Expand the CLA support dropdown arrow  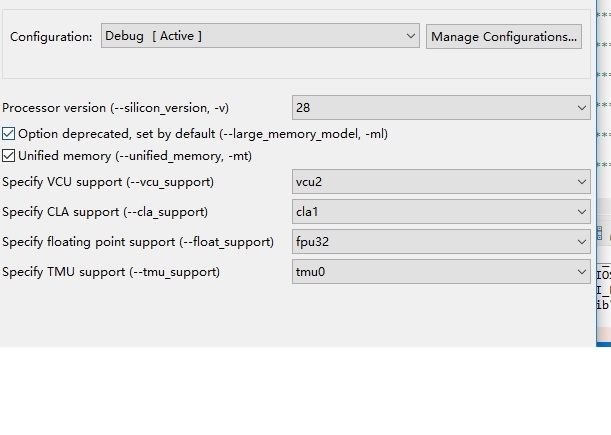pyautogui.click(x=582, y=212)
